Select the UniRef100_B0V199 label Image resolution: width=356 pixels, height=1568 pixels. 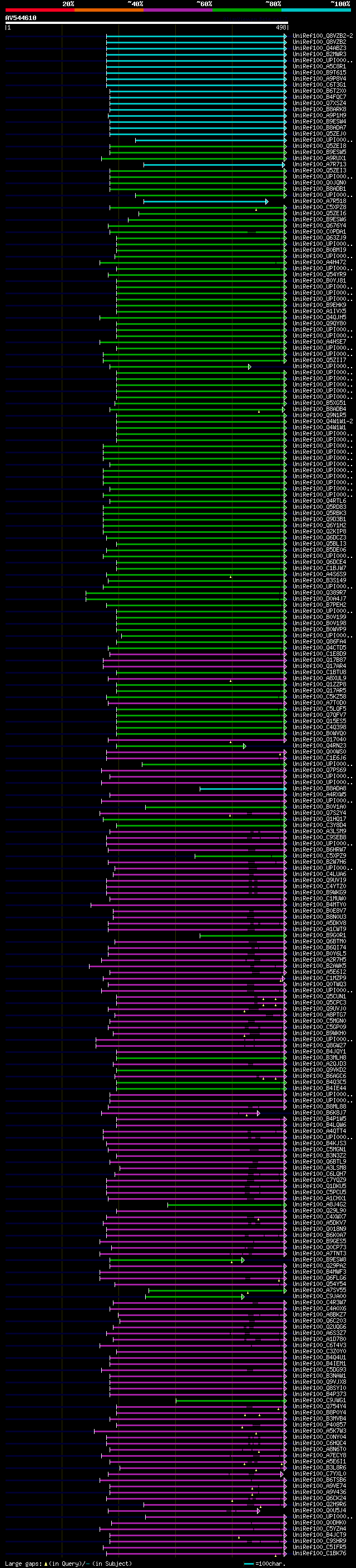tap(319, 617)
